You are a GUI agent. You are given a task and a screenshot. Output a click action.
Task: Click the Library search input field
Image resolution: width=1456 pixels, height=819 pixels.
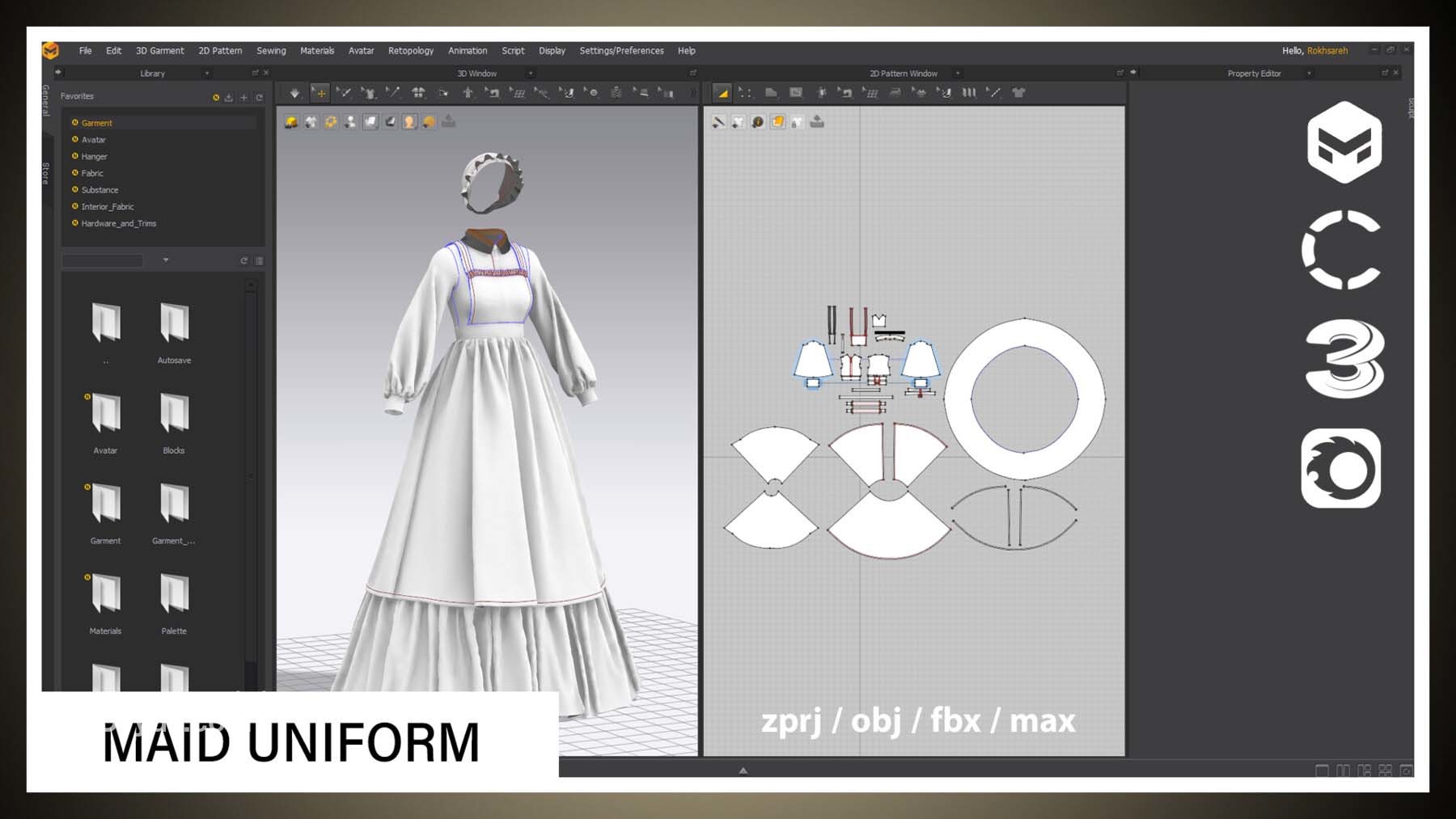click(103, 260)
